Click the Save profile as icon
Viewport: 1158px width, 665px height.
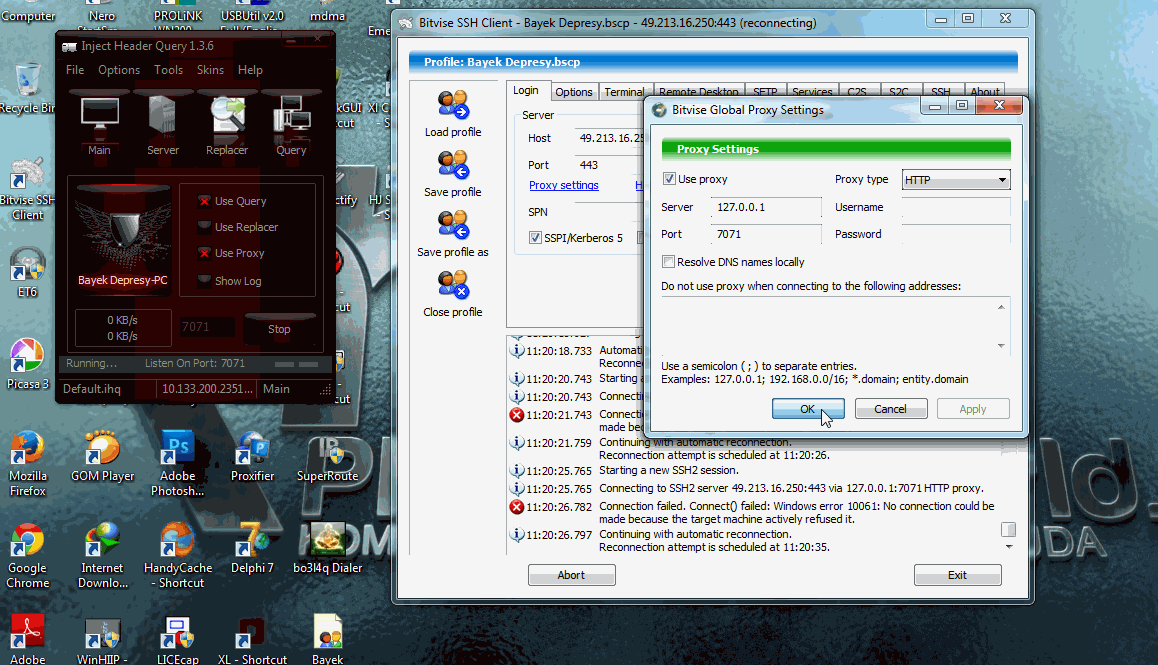pos(453,225)
